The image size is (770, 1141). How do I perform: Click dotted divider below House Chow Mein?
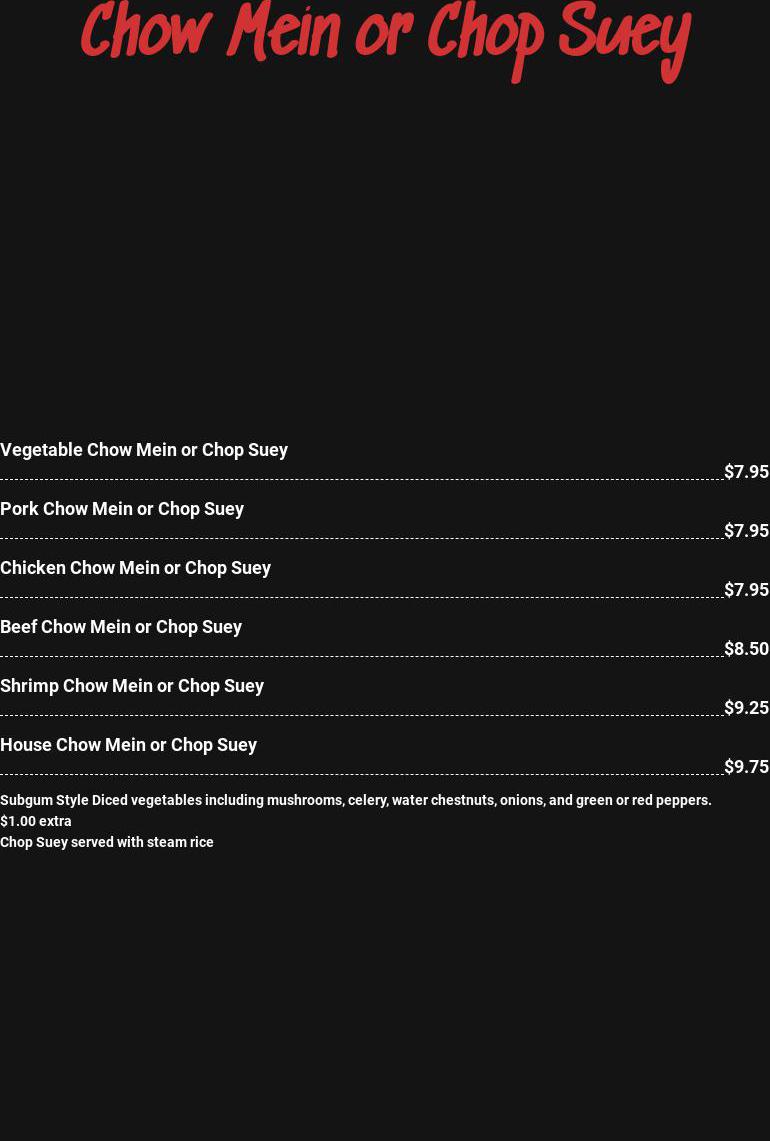[360, 775]
